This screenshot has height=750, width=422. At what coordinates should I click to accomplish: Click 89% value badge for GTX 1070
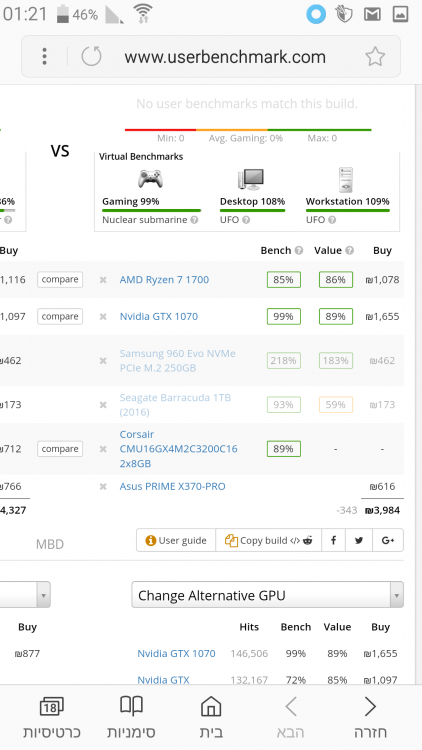336,317
